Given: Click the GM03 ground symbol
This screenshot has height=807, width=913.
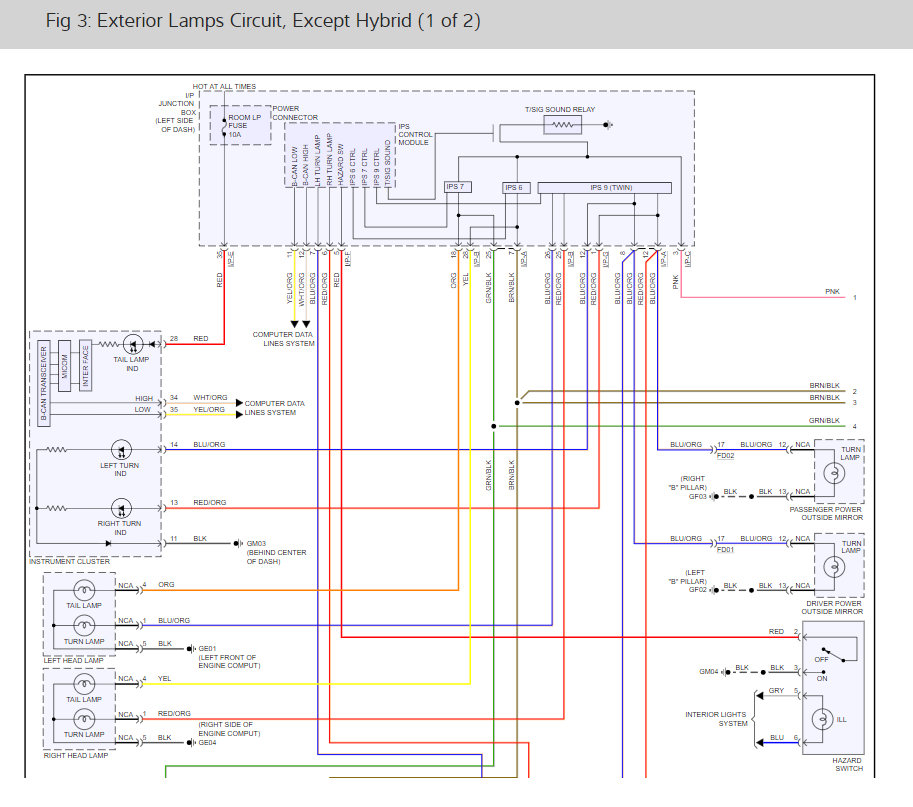Looking at the screenshot, I should (x=237, y=543).
